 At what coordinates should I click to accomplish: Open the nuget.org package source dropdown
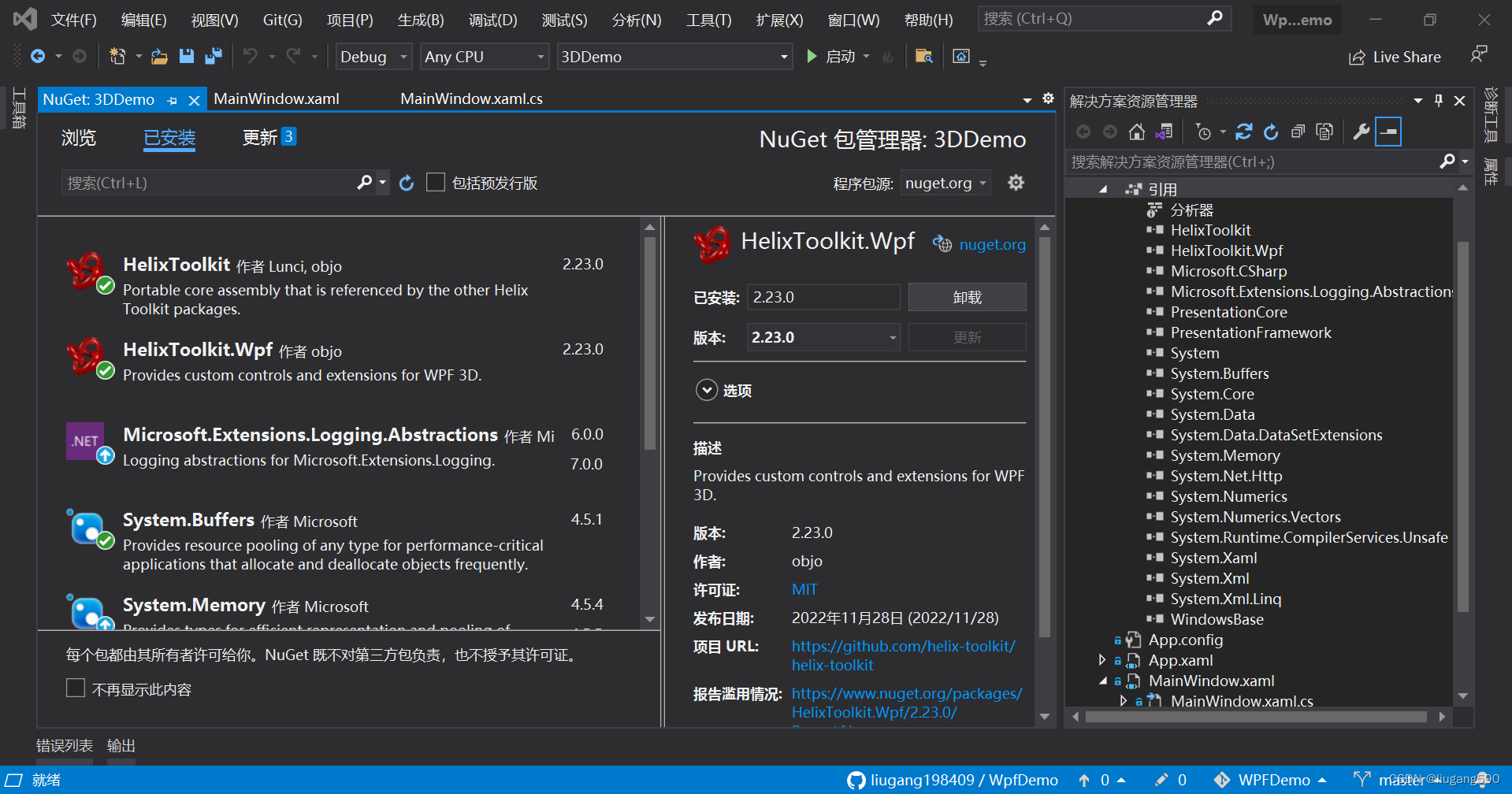(945, 183)
